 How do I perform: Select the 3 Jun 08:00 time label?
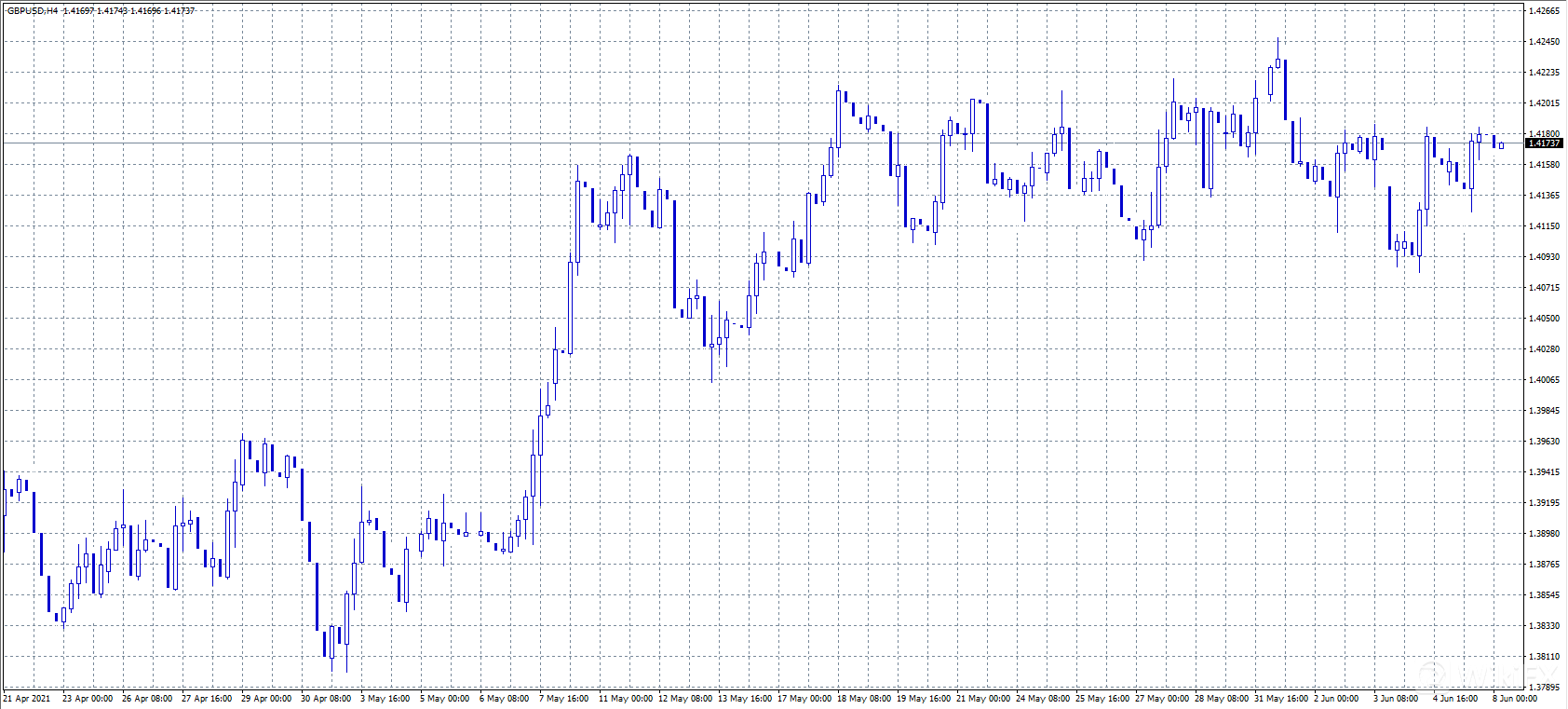[1396, 699]
